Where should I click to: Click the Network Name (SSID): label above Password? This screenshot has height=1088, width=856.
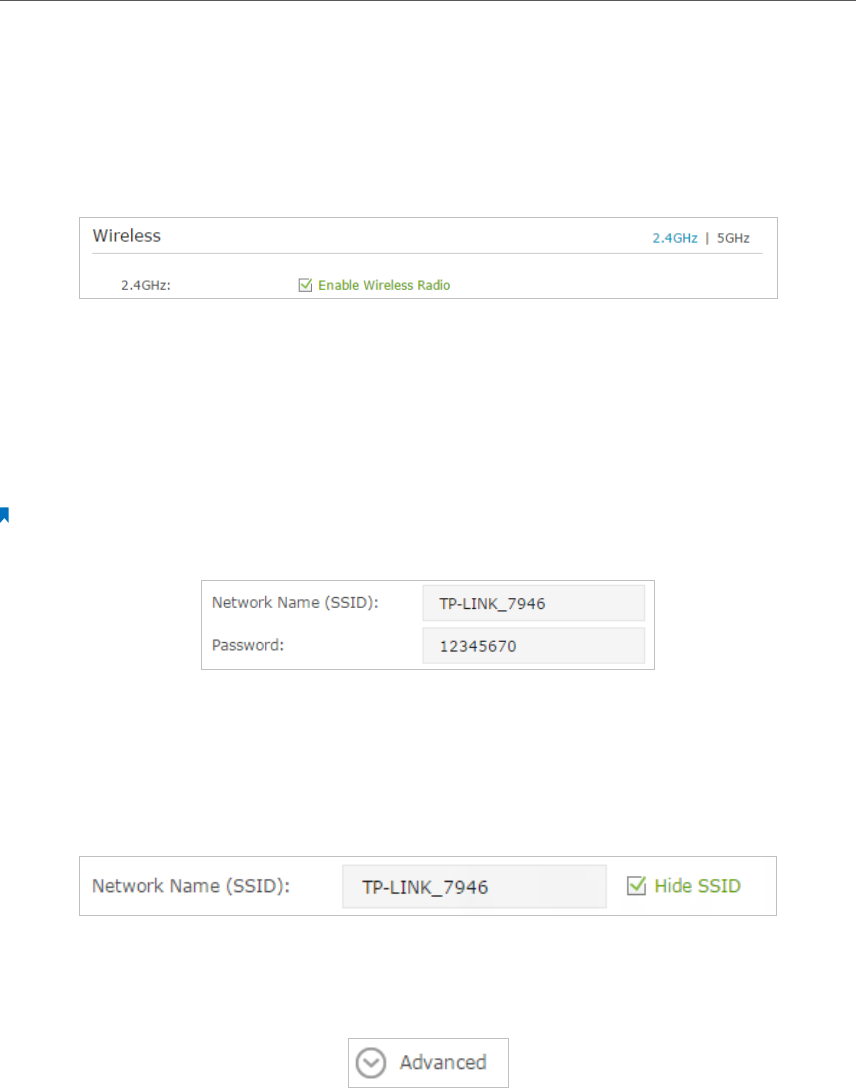point(295,602)
